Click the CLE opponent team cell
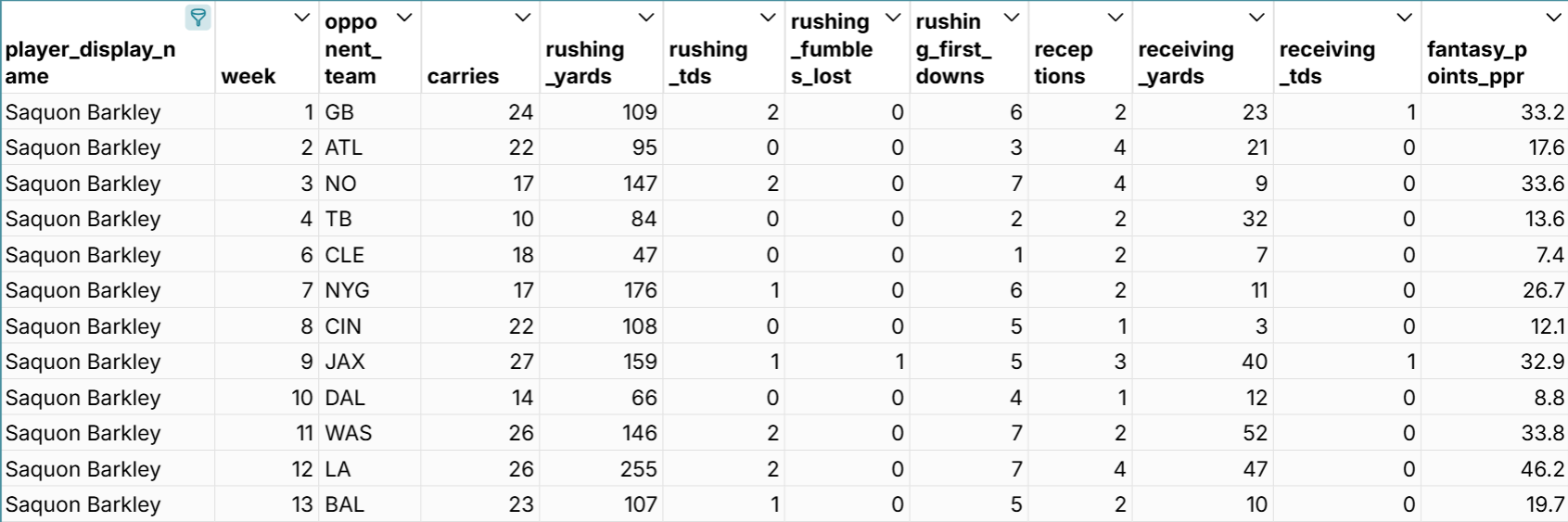Viewport: 1568px width, 522px height. click(x=369, y=255)
